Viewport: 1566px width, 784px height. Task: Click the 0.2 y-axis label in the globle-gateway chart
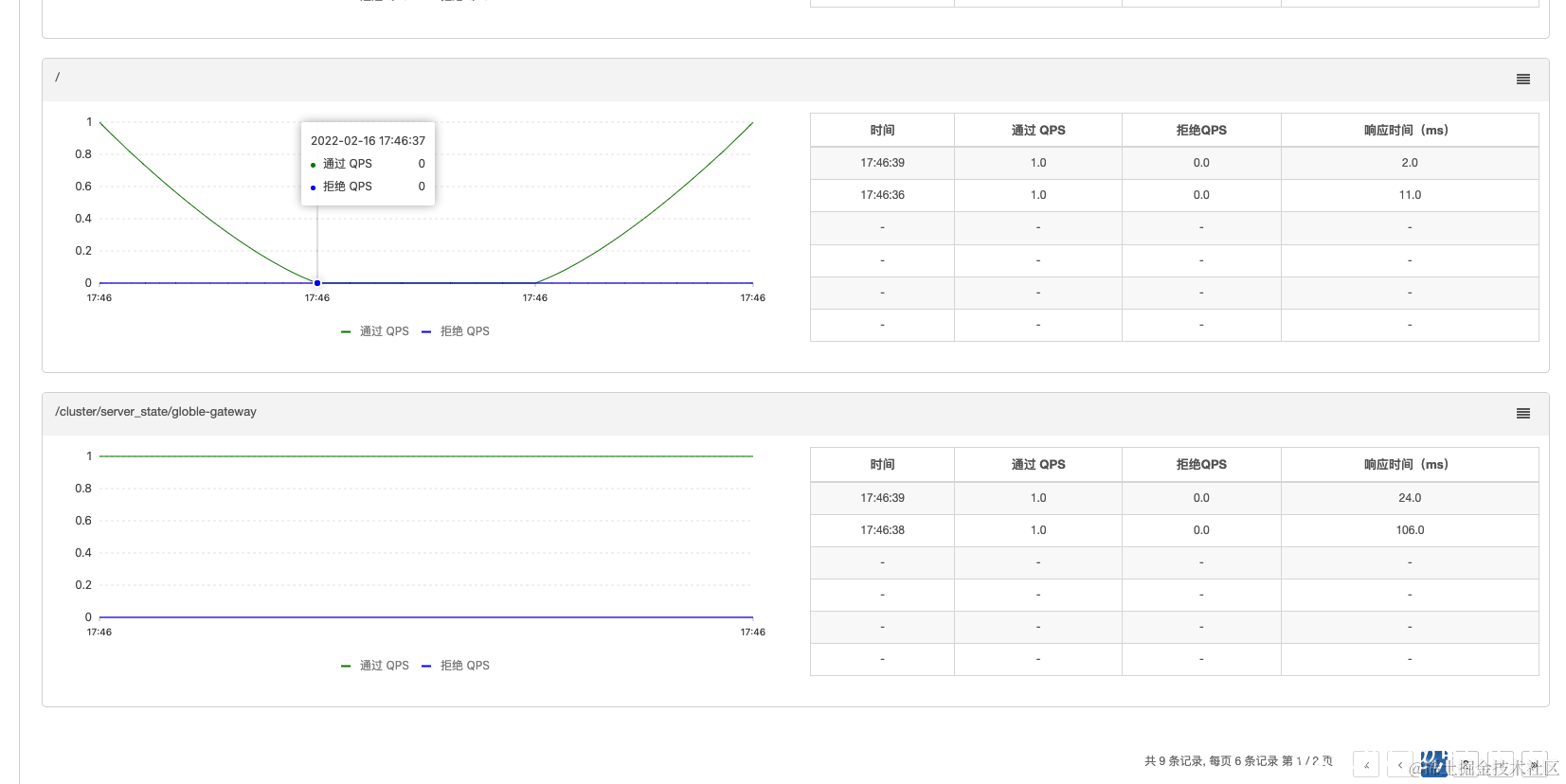click(83, 585)
